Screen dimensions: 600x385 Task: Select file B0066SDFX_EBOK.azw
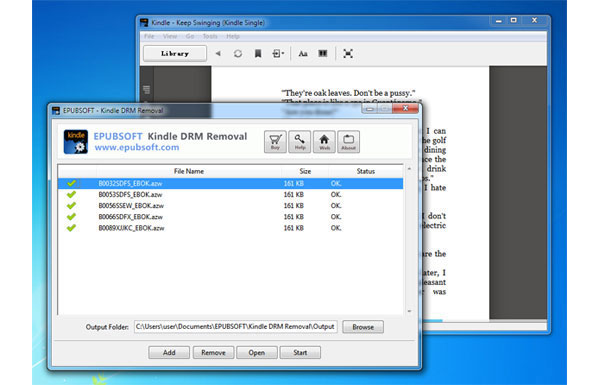pyautogui.click(x=230, y=217)
